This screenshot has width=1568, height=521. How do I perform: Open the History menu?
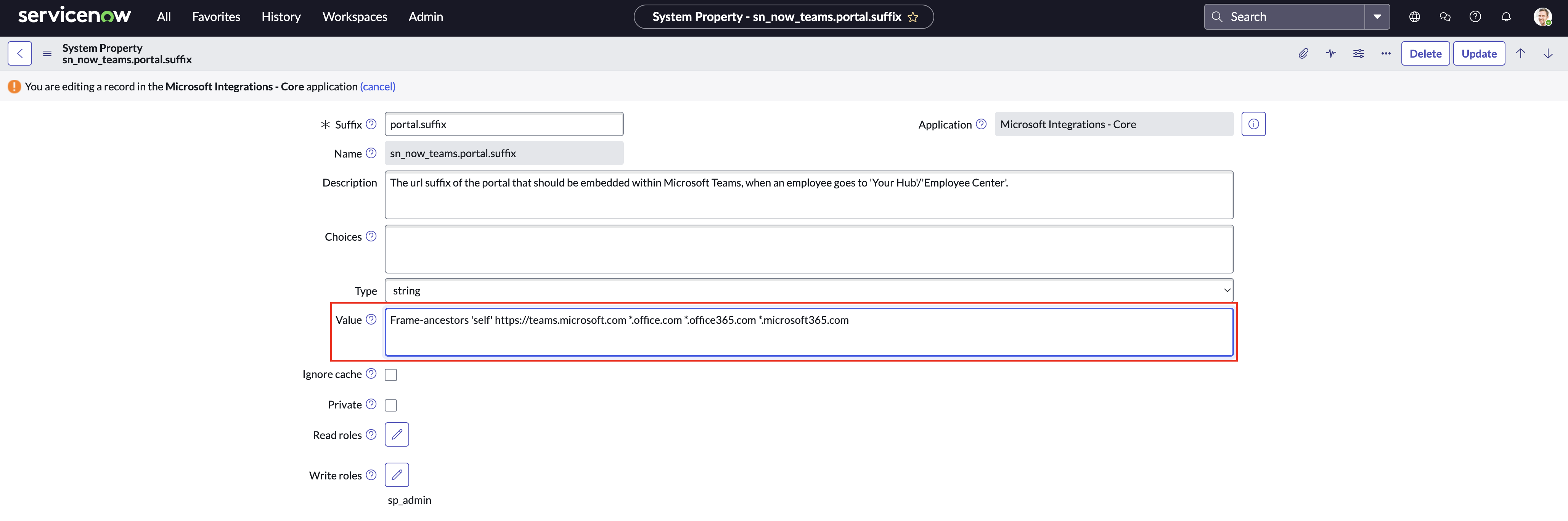coord(281,16)
